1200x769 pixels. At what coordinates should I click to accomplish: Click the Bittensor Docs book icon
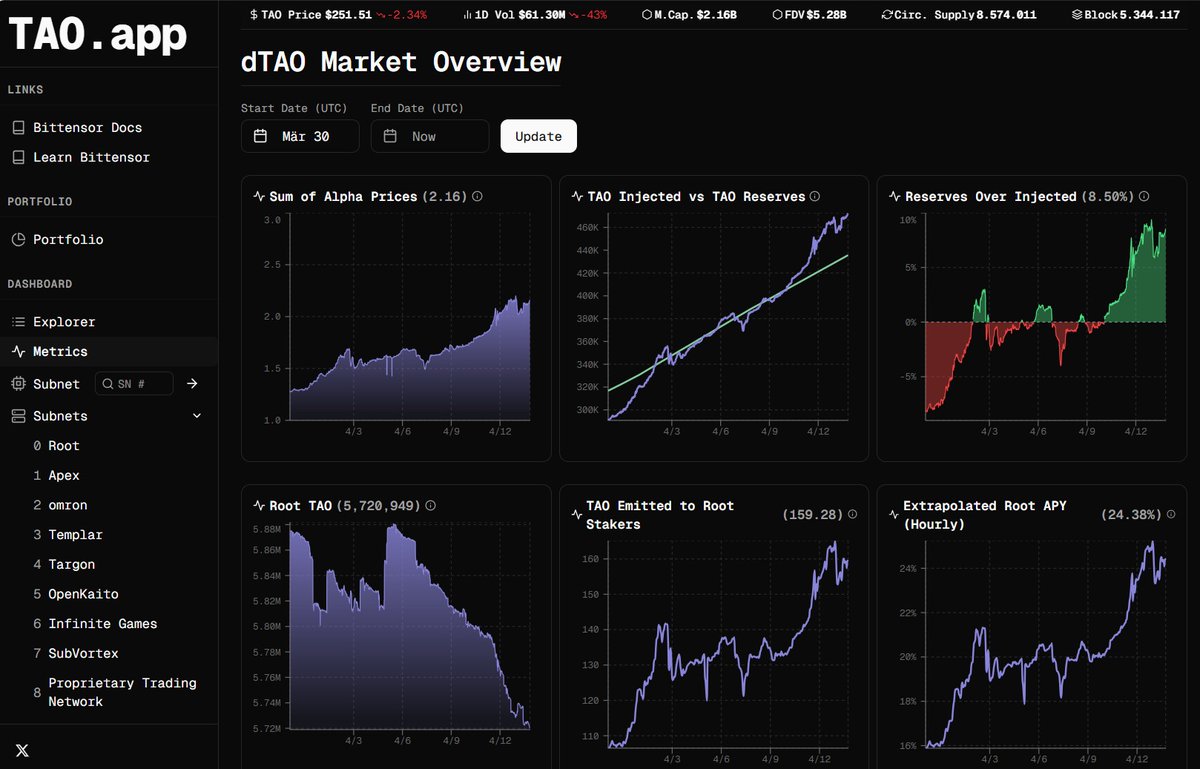pyautogui.click(x=18, y=128)
